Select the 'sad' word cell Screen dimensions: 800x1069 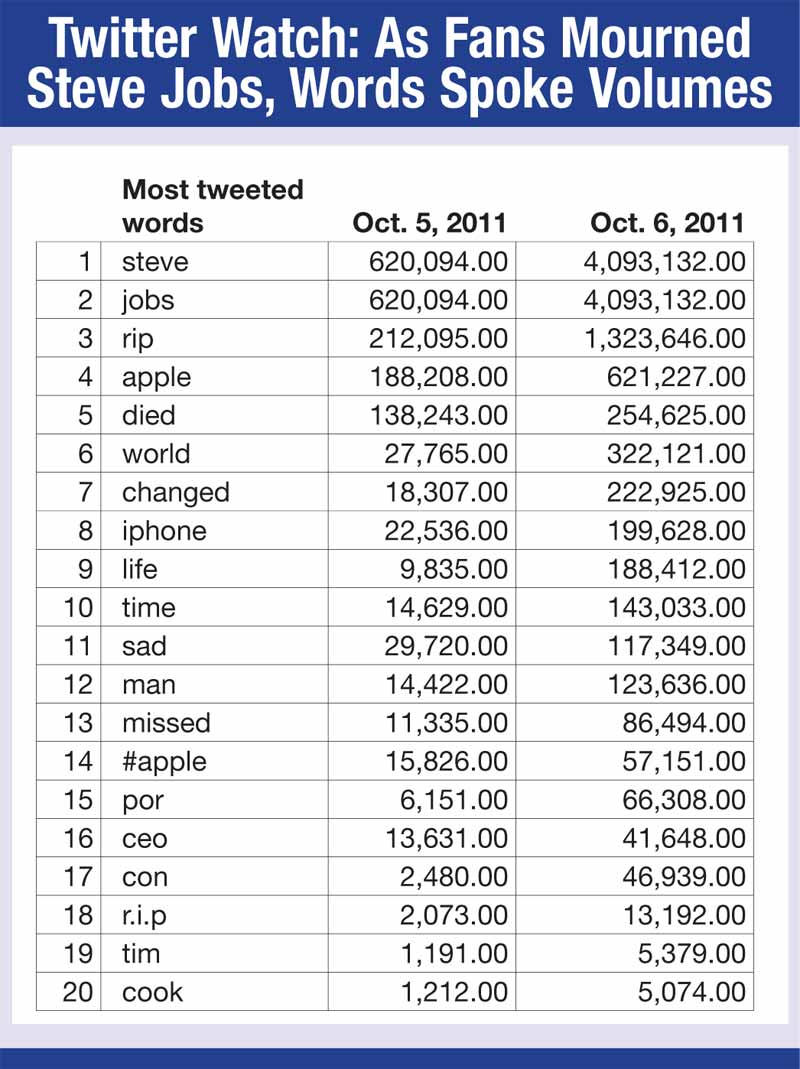pyautogui.click(x=144, y=646)
